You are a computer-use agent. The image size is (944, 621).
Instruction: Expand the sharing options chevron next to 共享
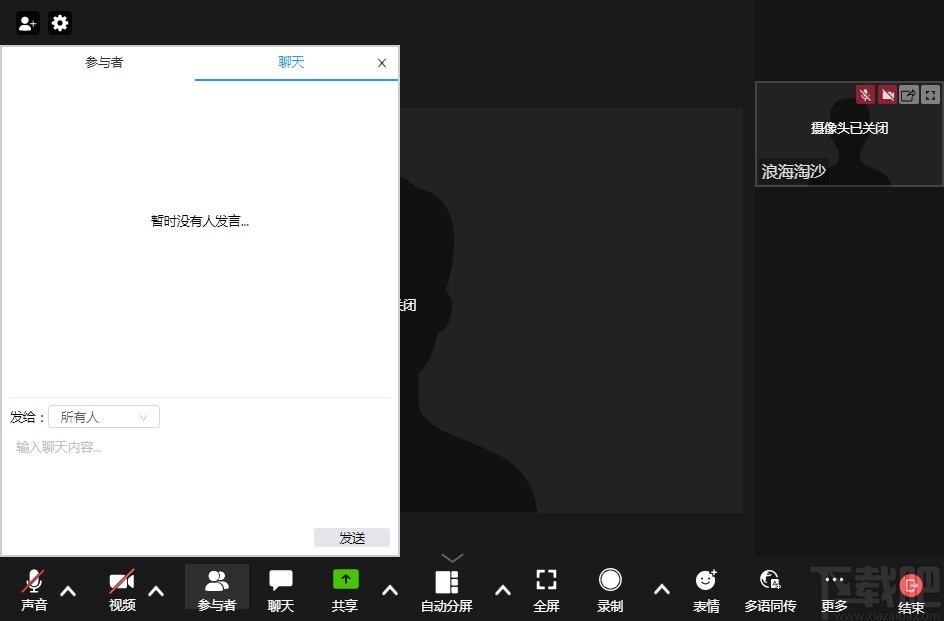(389, 590)
